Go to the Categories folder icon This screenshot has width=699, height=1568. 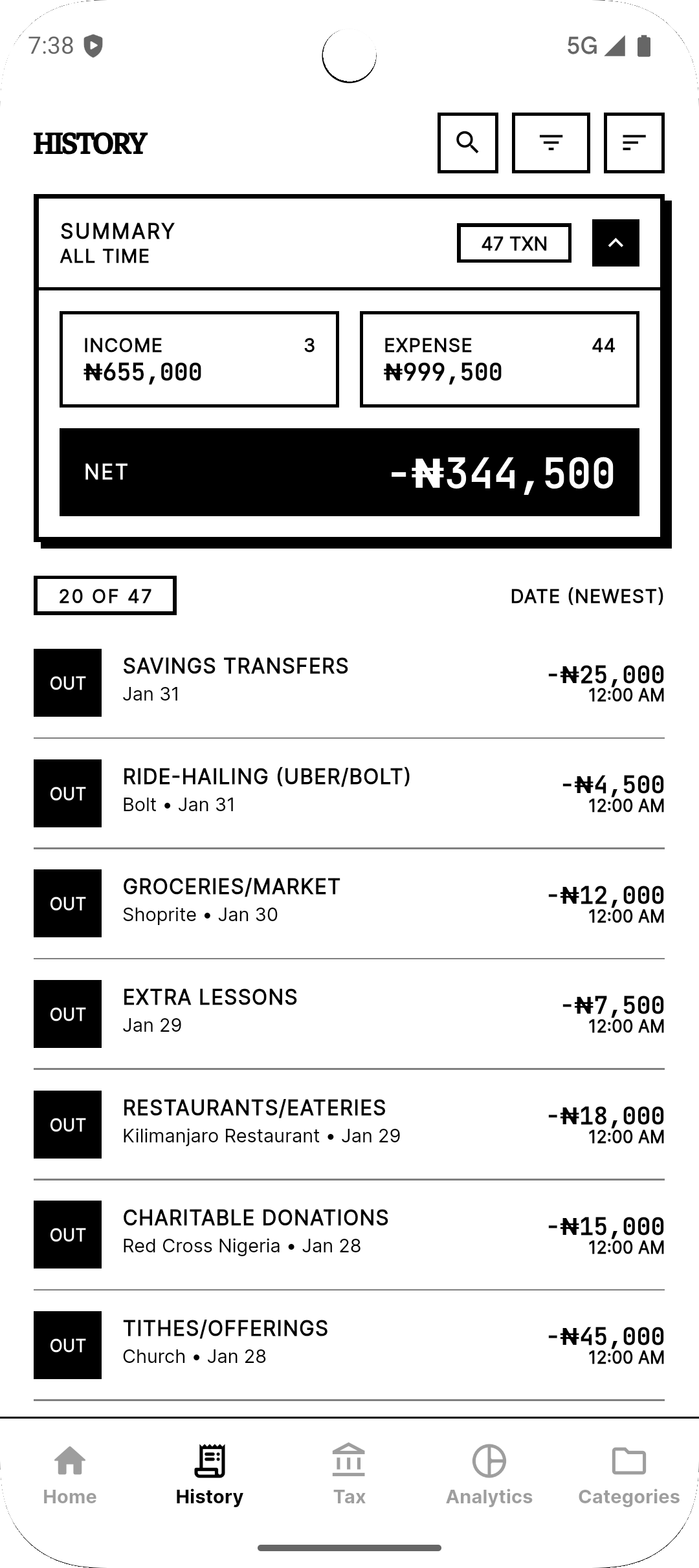coord(629,1461)
